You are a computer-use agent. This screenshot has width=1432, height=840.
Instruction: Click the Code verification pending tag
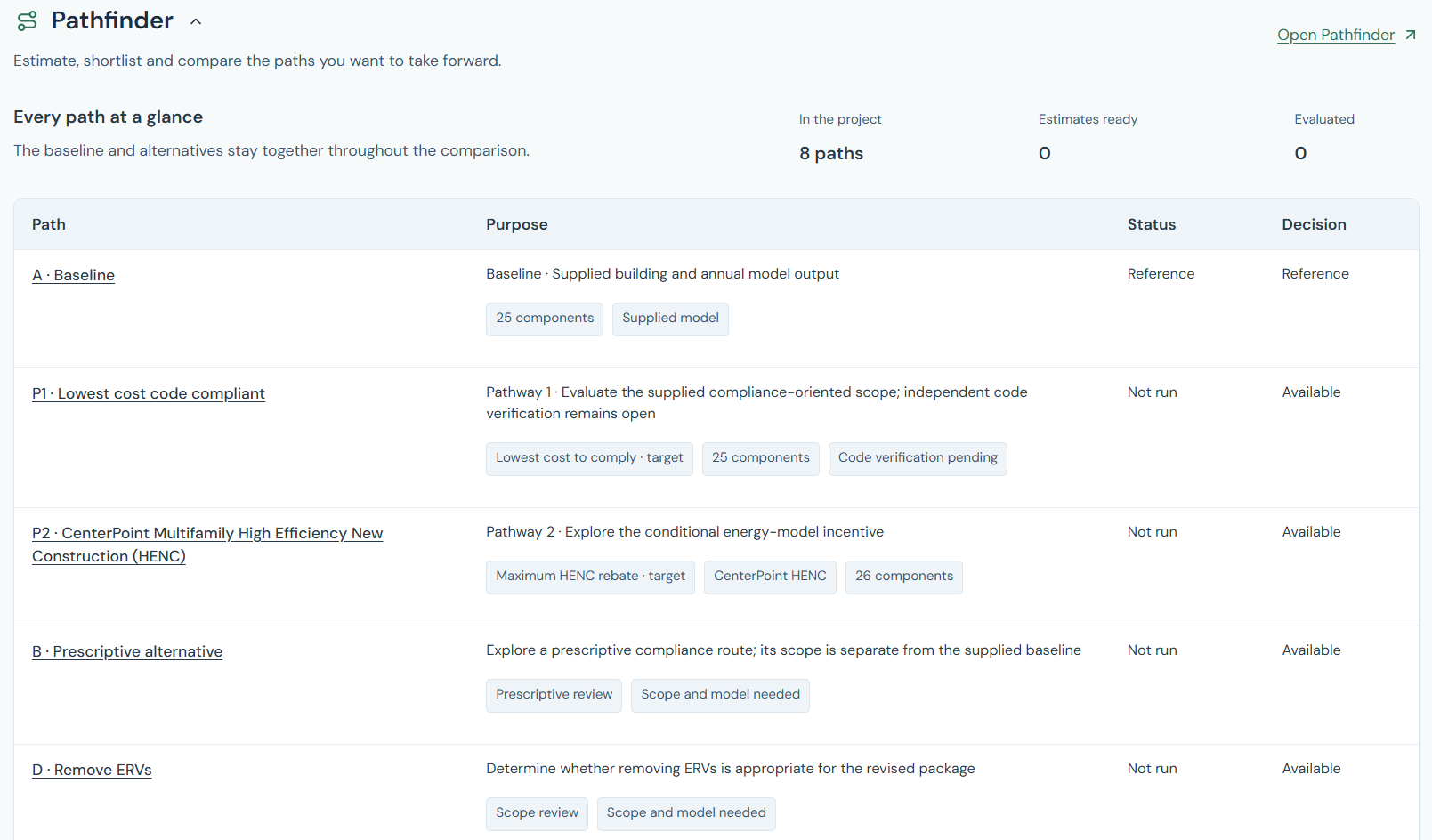coord(918,458)
